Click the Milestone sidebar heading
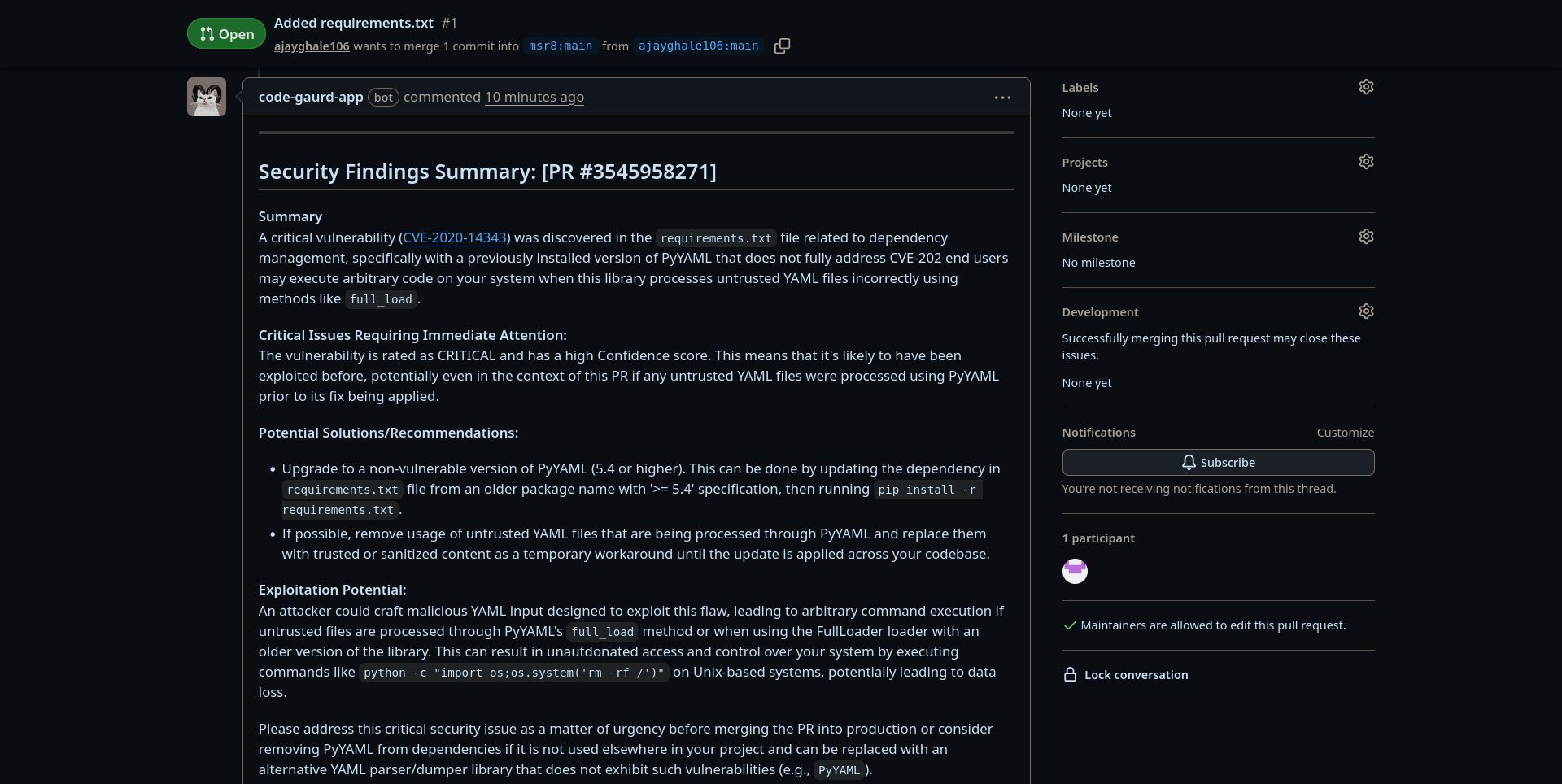The image size is (1562, 784). tap(1090, 237)
